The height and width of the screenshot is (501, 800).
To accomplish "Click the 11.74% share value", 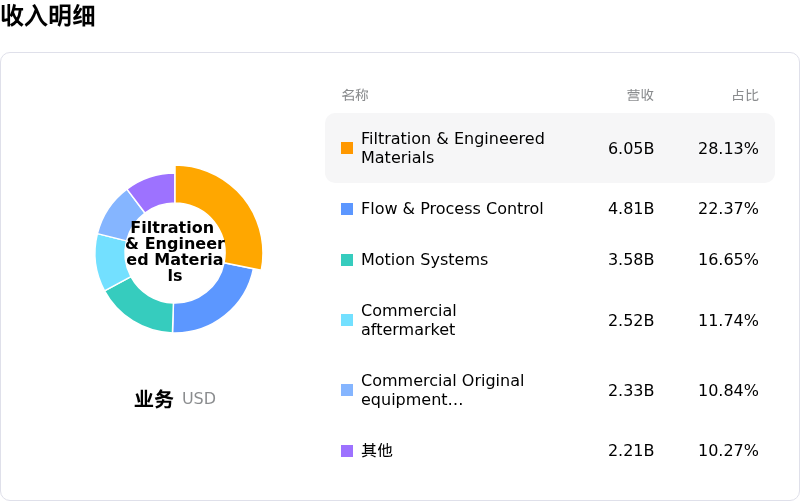I will pyautogui.click(x=728, y=320).
